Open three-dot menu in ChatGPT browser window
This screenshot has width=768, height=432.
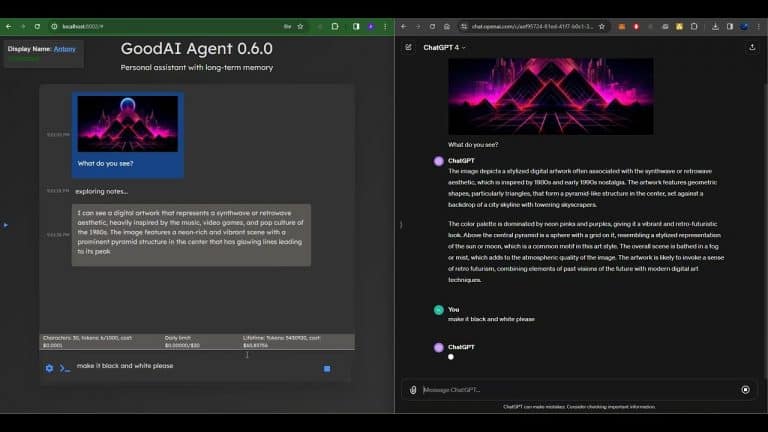(x=759, y=26)
